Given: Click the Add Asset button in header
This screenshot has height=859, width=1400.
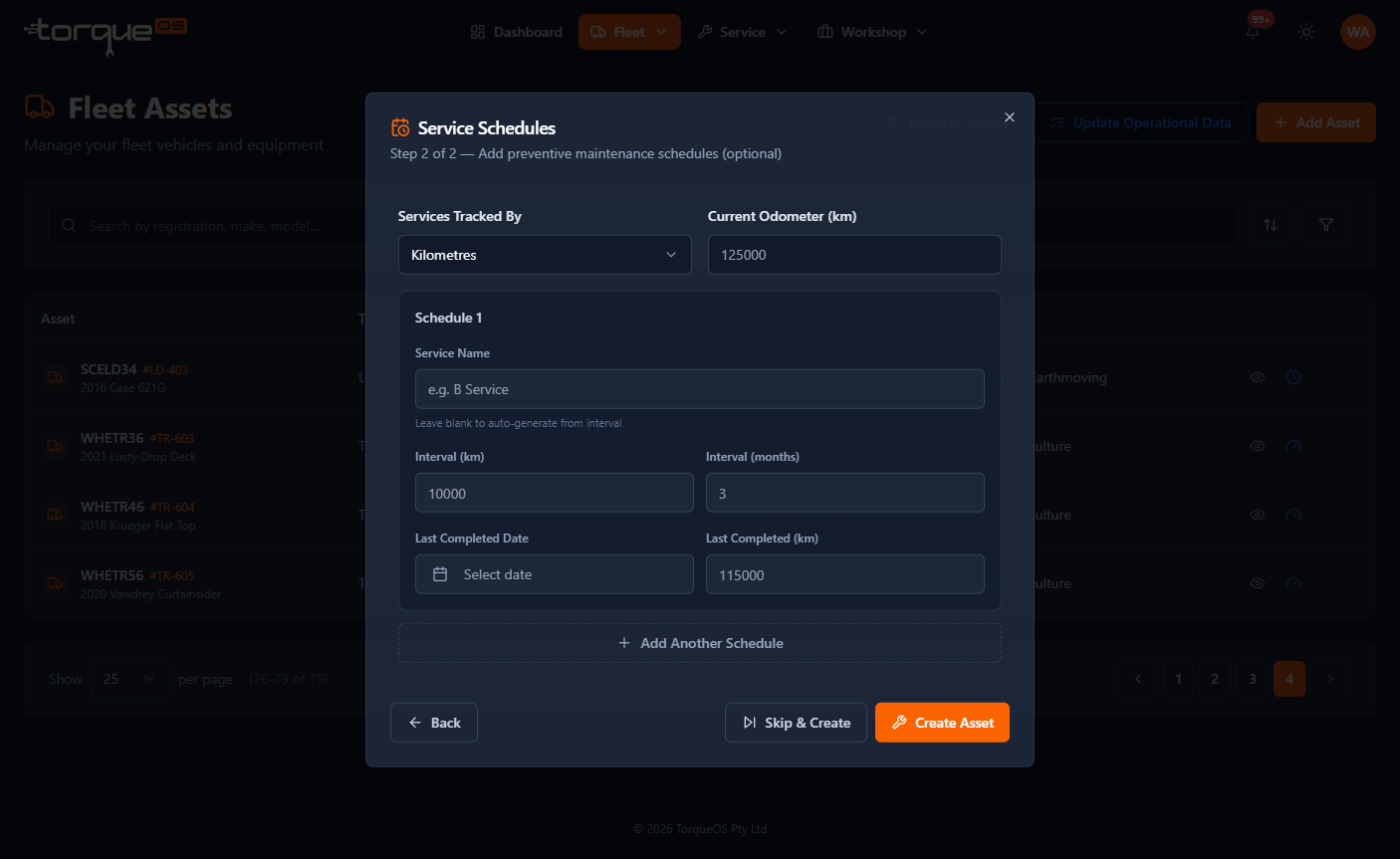Looking at the screenshot, I should tap(1316, 122).
